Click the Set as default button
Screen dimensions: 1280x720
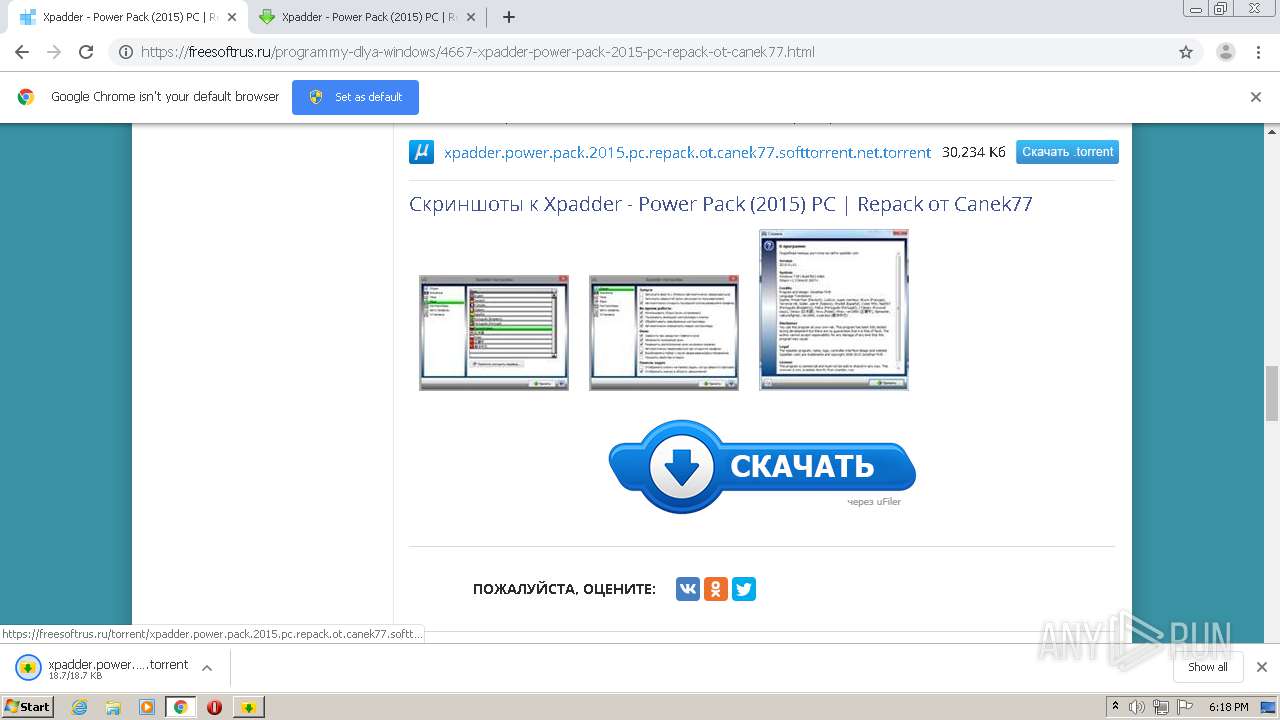tap(355, 97)
